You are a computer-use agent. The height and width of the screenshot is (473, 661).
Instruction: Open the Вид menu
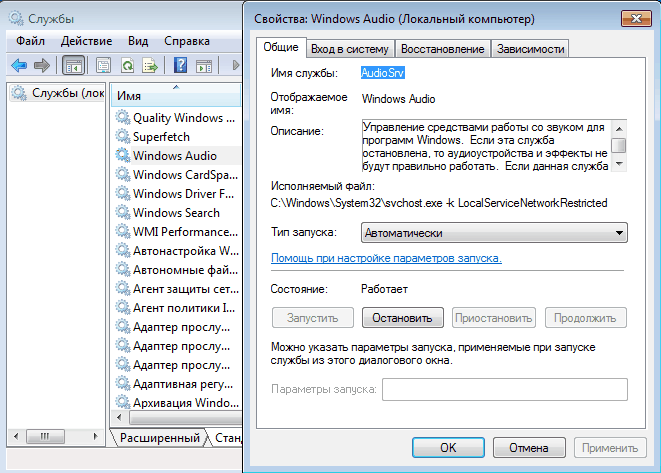pos(138,41)
